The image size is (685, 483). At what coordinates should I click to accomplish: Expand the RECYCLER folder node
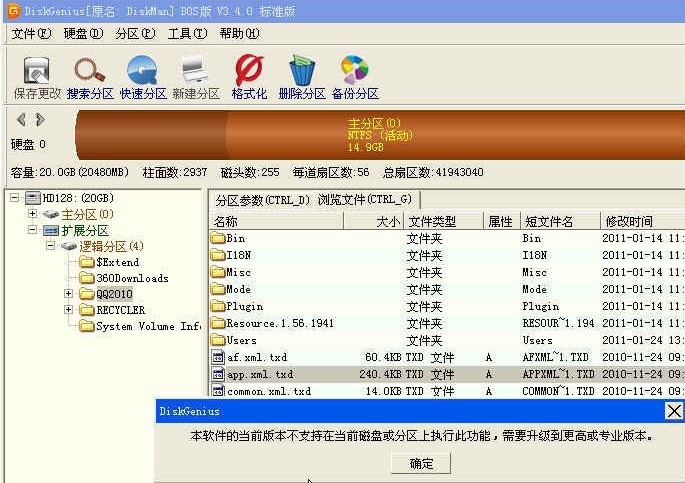[x=68, y=310]
